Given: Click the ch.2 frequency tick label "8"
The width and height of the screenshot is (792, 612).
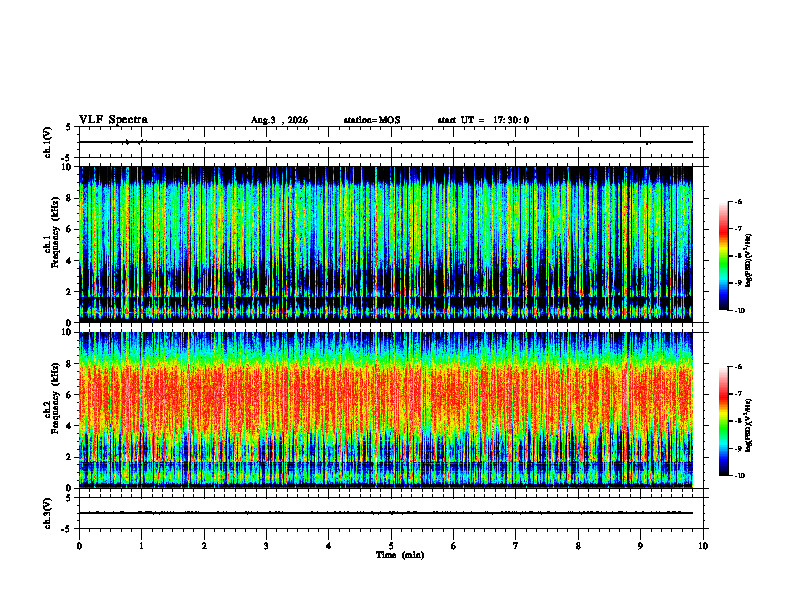Looking at the screenshot, I should coord(70,364).
